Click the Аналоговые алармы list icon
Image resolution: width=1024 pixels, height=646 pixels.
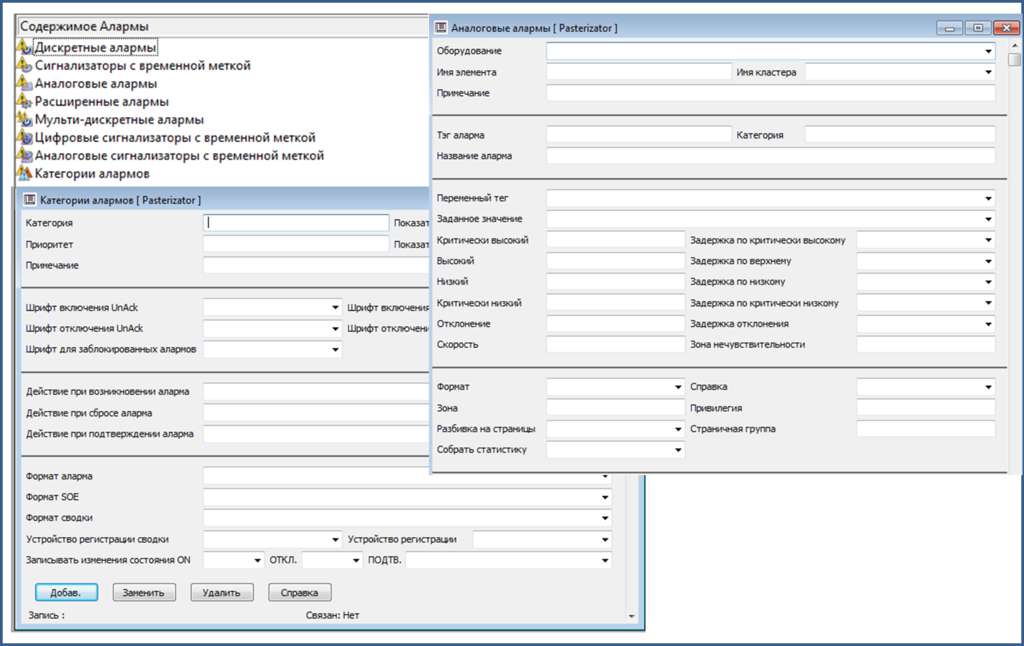[x=25, y=83]
